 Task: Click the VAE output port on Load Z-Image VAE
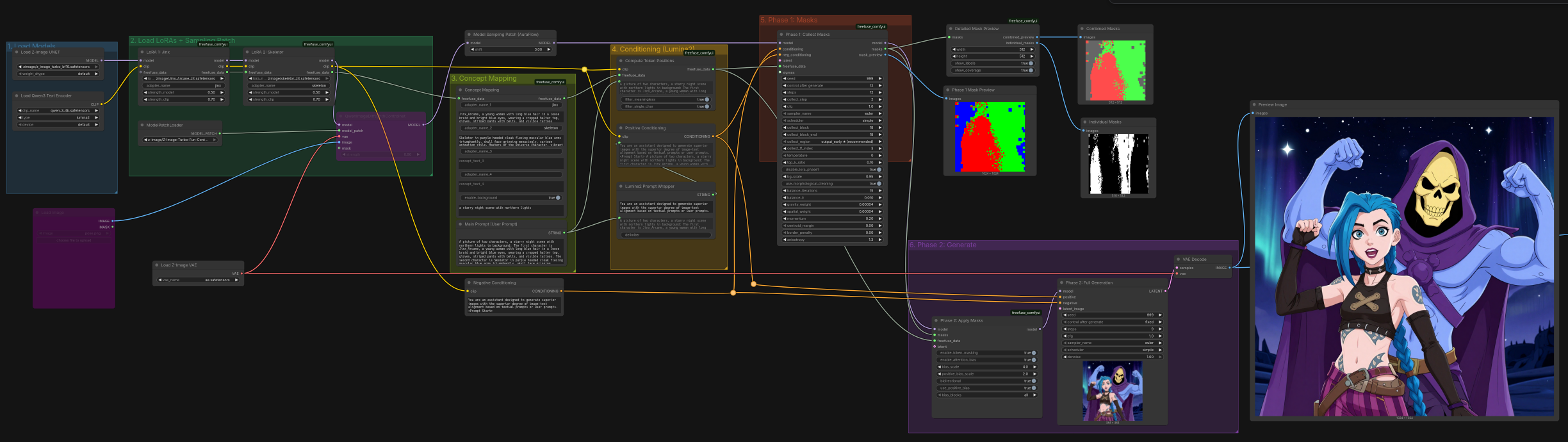[x=241, y=274]
